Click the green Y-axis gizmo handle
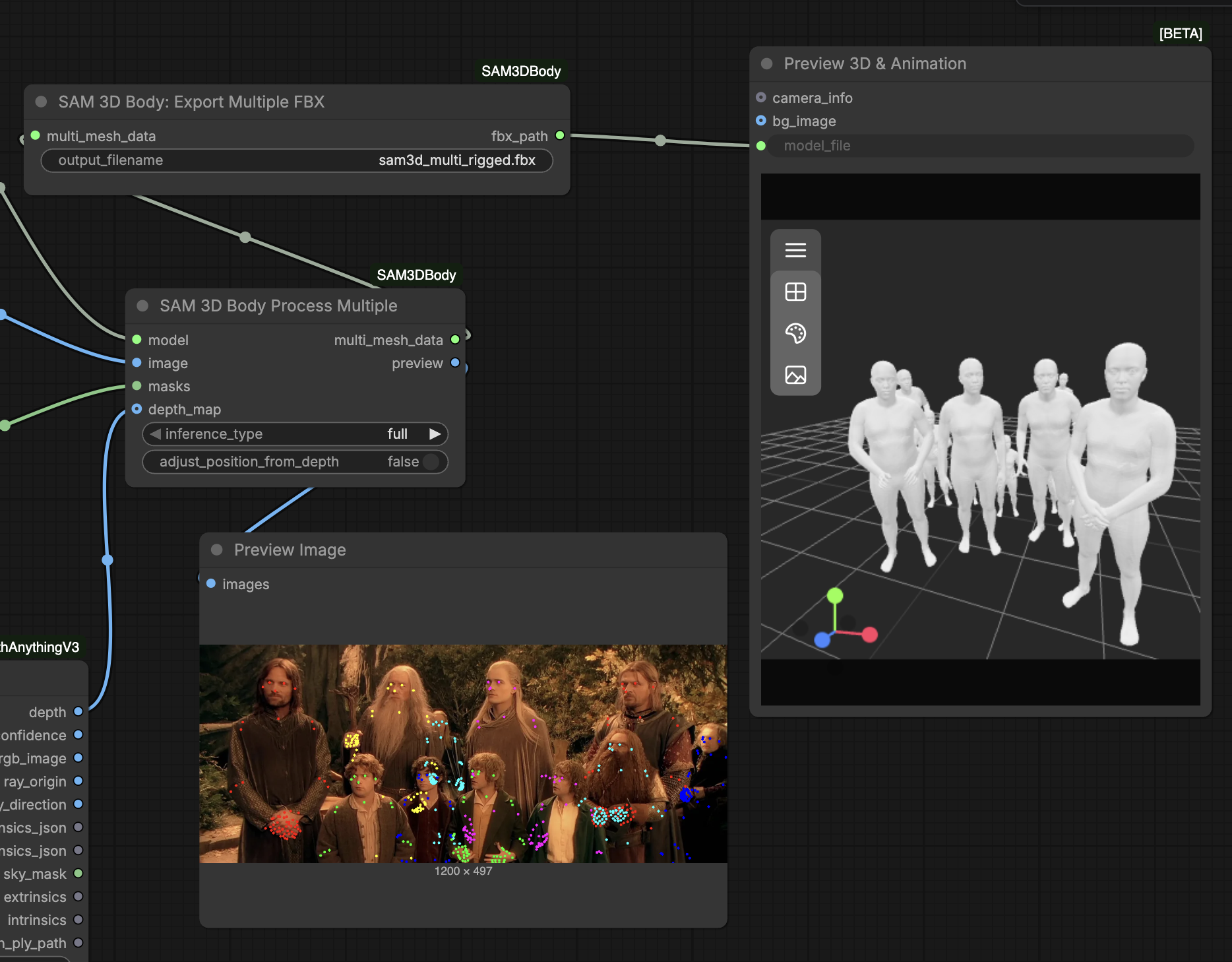 tap(835, 596)
